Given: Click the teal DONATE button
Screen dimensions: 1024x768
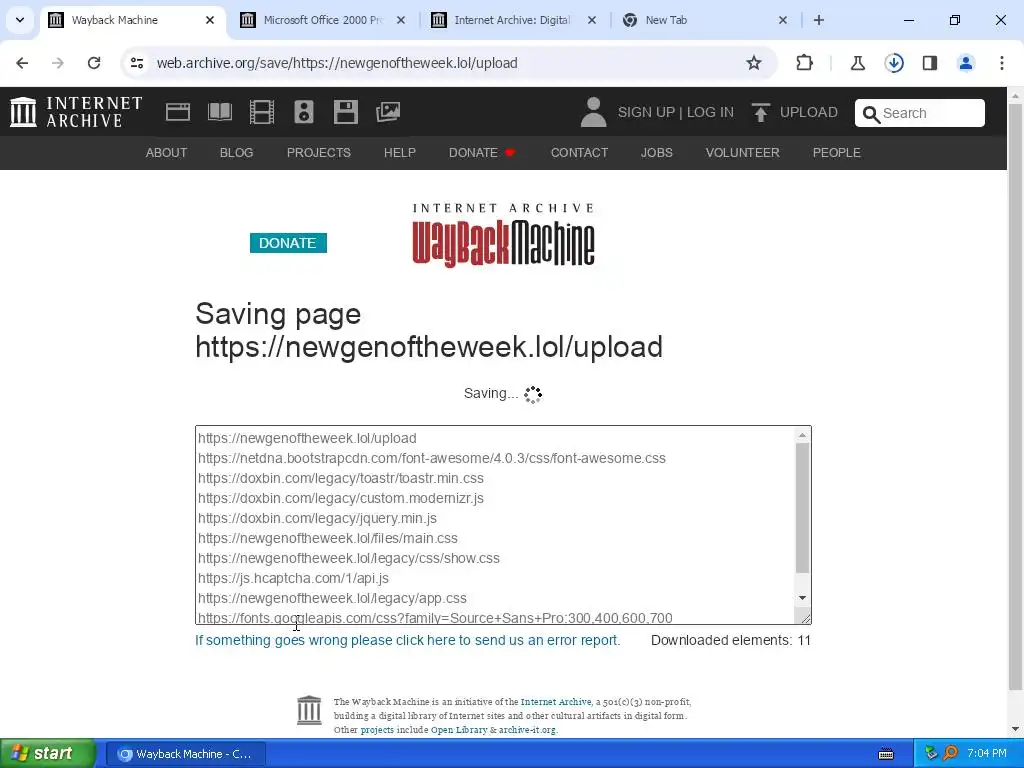Looking at the screenshot, I should tap(288, 243).
